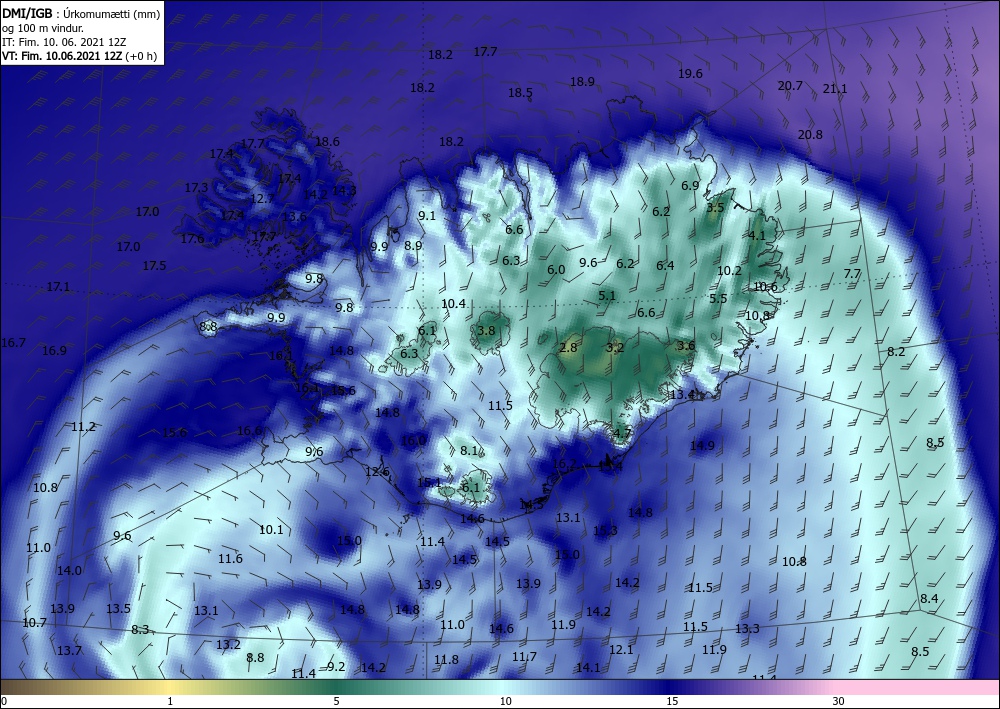Click the '1' label on the color scale
The height and width of the screenshot is (709, 1000).
tap(170, 702)
